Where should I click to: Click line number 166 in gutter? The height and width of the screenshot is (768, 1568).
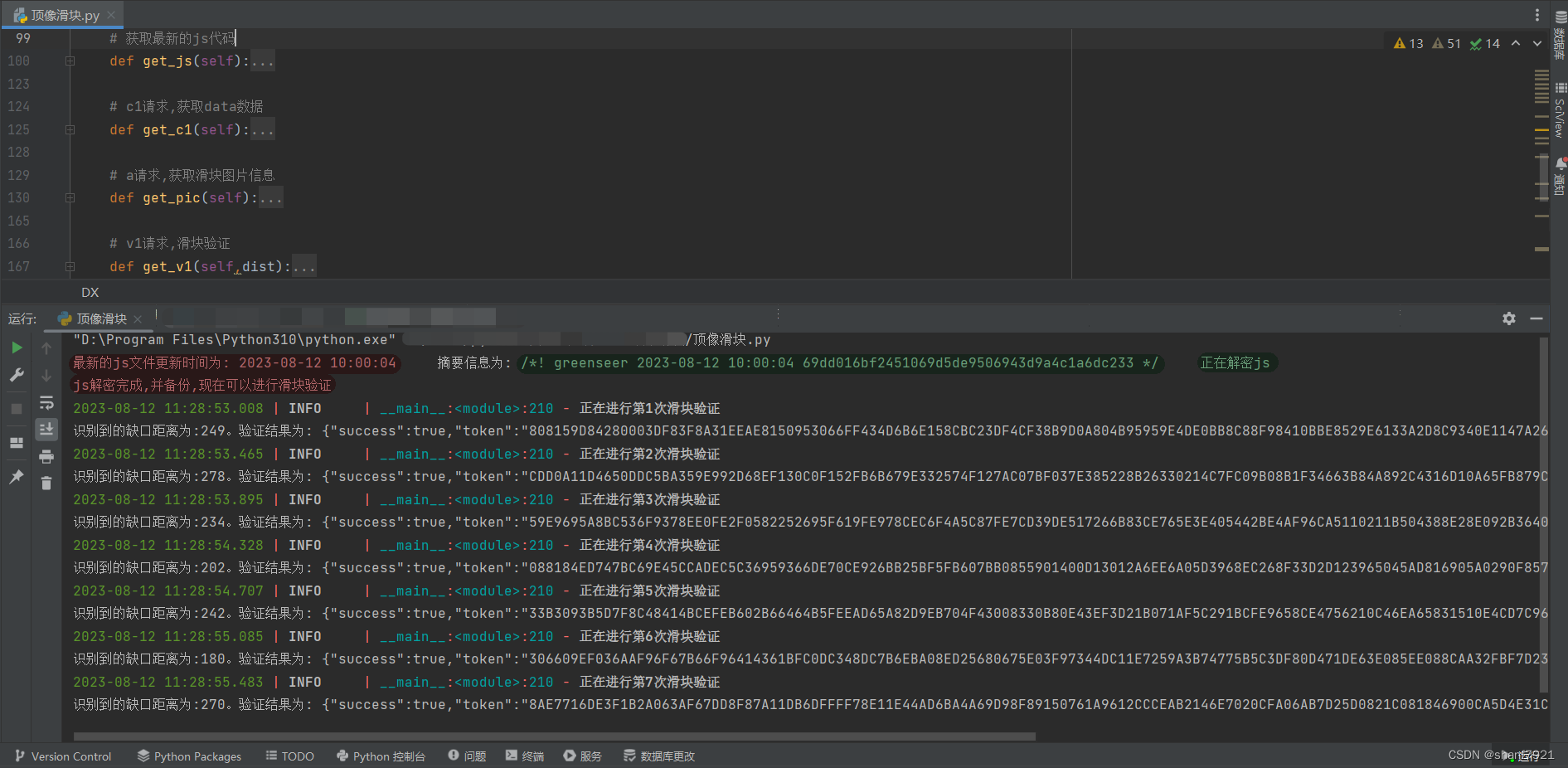click(18, 243)
